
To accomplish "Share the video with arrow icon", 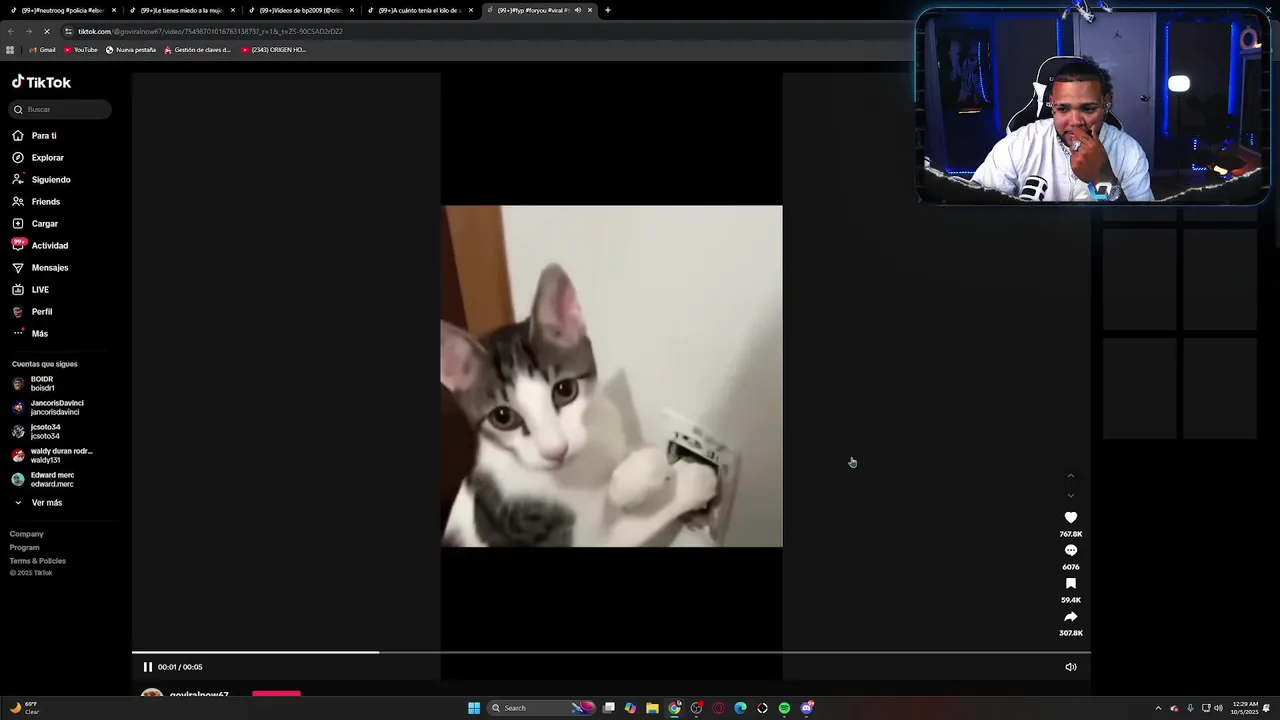I will [1071, 617].
